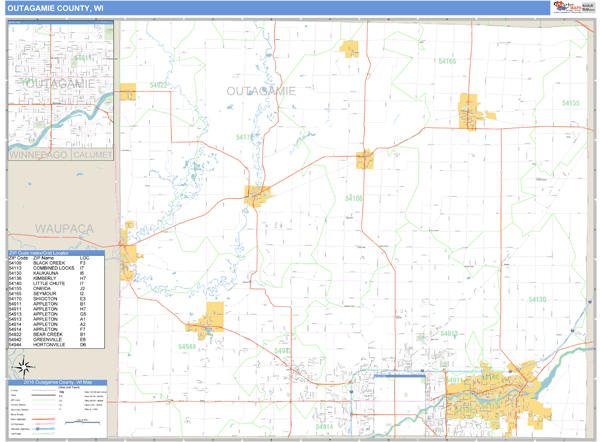Image resolution: width=600 pixels, height=442 pixels.
Task: Select KIMBERLY in the ZIP index
Action: pyautogui.click(x=44, y=278)
